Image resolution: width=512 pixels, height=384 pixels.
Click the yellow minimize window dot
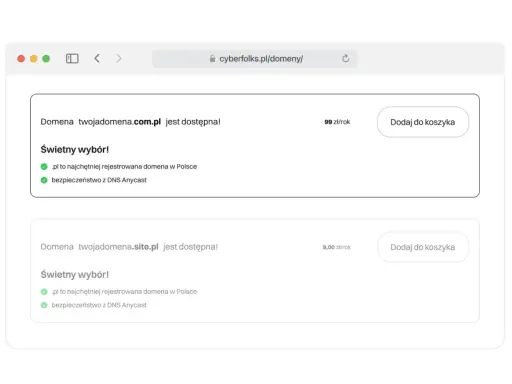[x=34, y=59]
